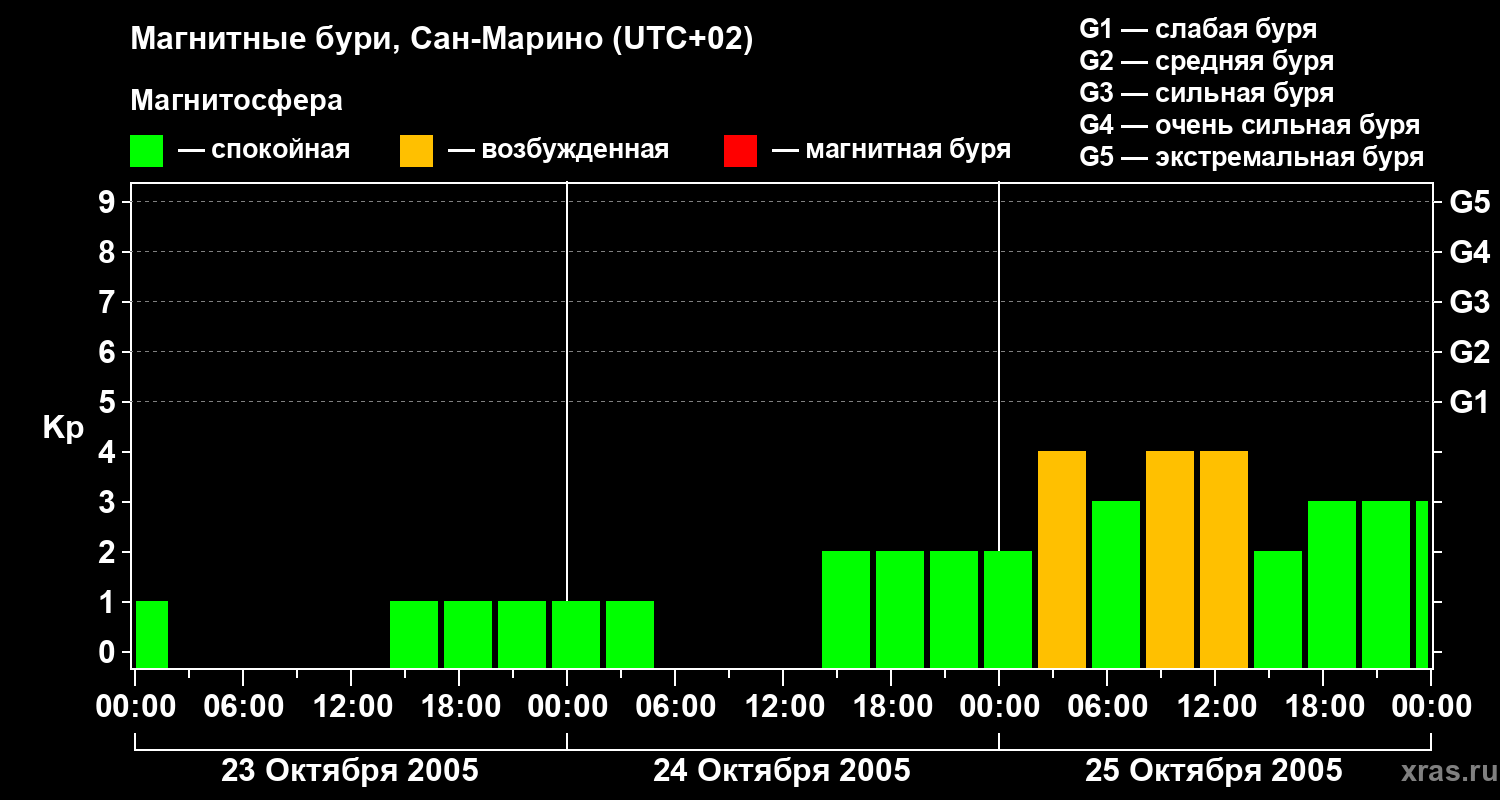The height and width of the screenshot is (800, 1500).
Task: Select the 'G4 — очень сильная буря' description
Action: point(1250,125)
